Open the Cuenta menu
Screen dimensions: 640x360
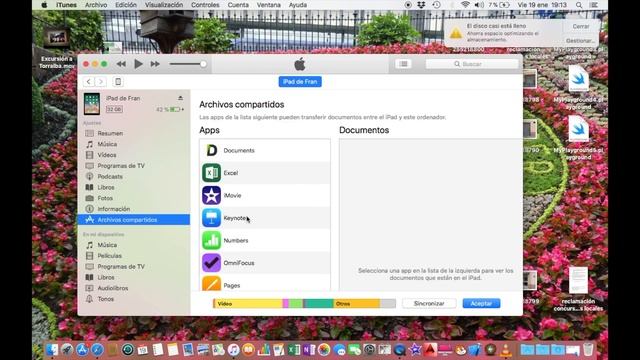(x=238, y=5)
